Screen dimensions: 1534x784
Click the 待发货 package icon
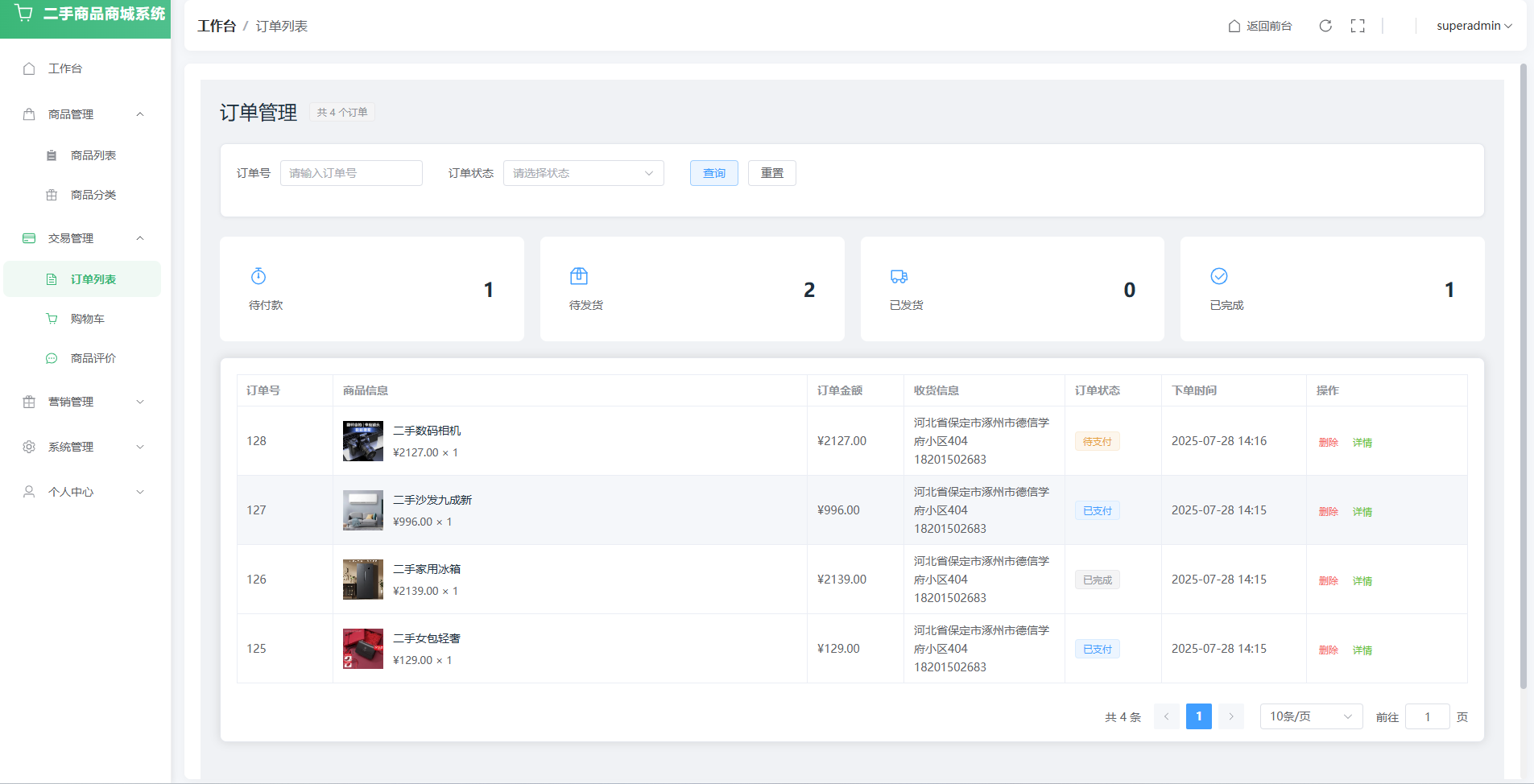pyautogui.click(x=578, y=276)
